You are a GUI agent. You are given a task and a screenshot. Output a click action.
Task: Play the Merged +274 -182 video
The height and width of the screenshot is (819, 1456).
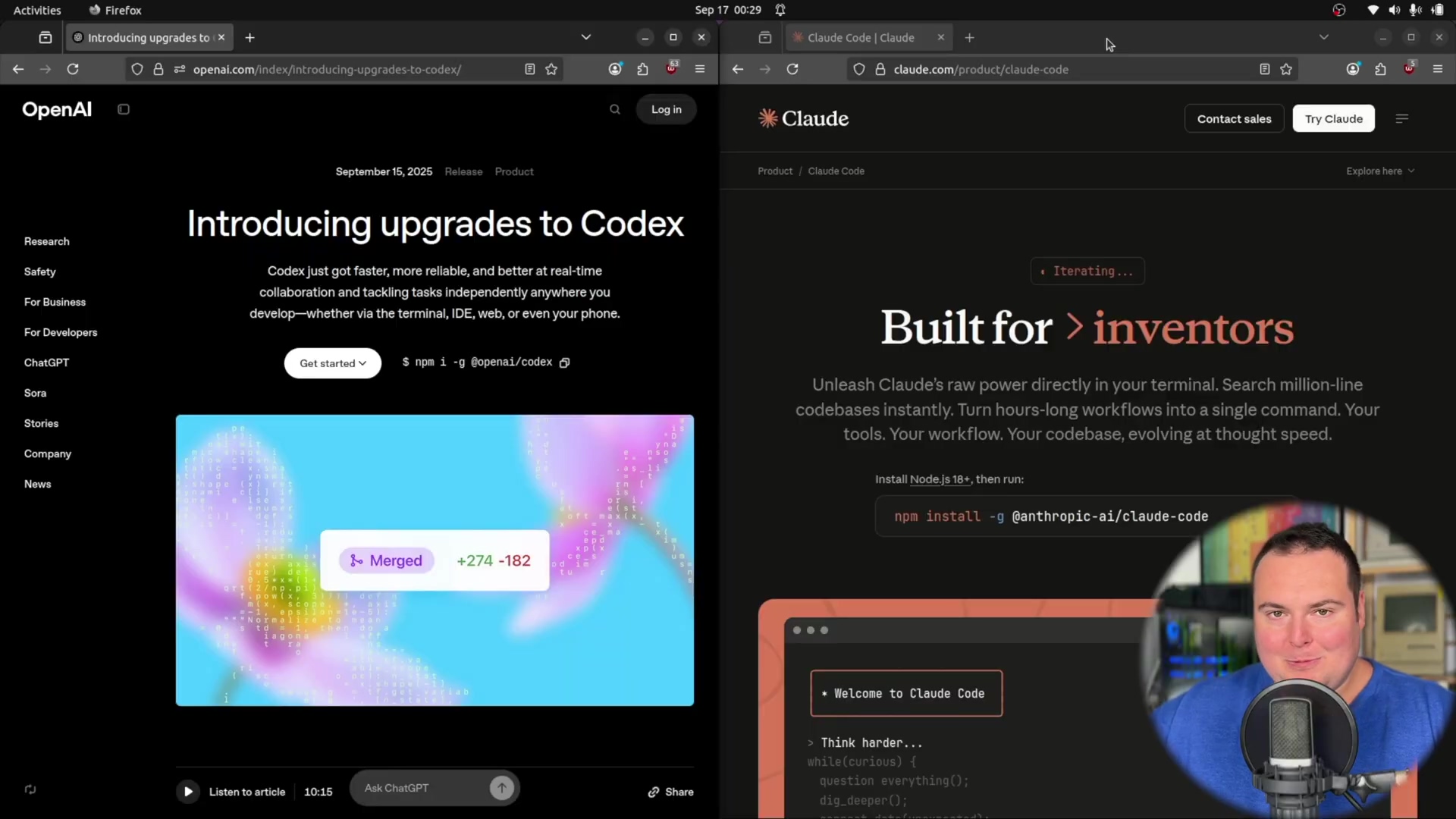tap(435, 560)
